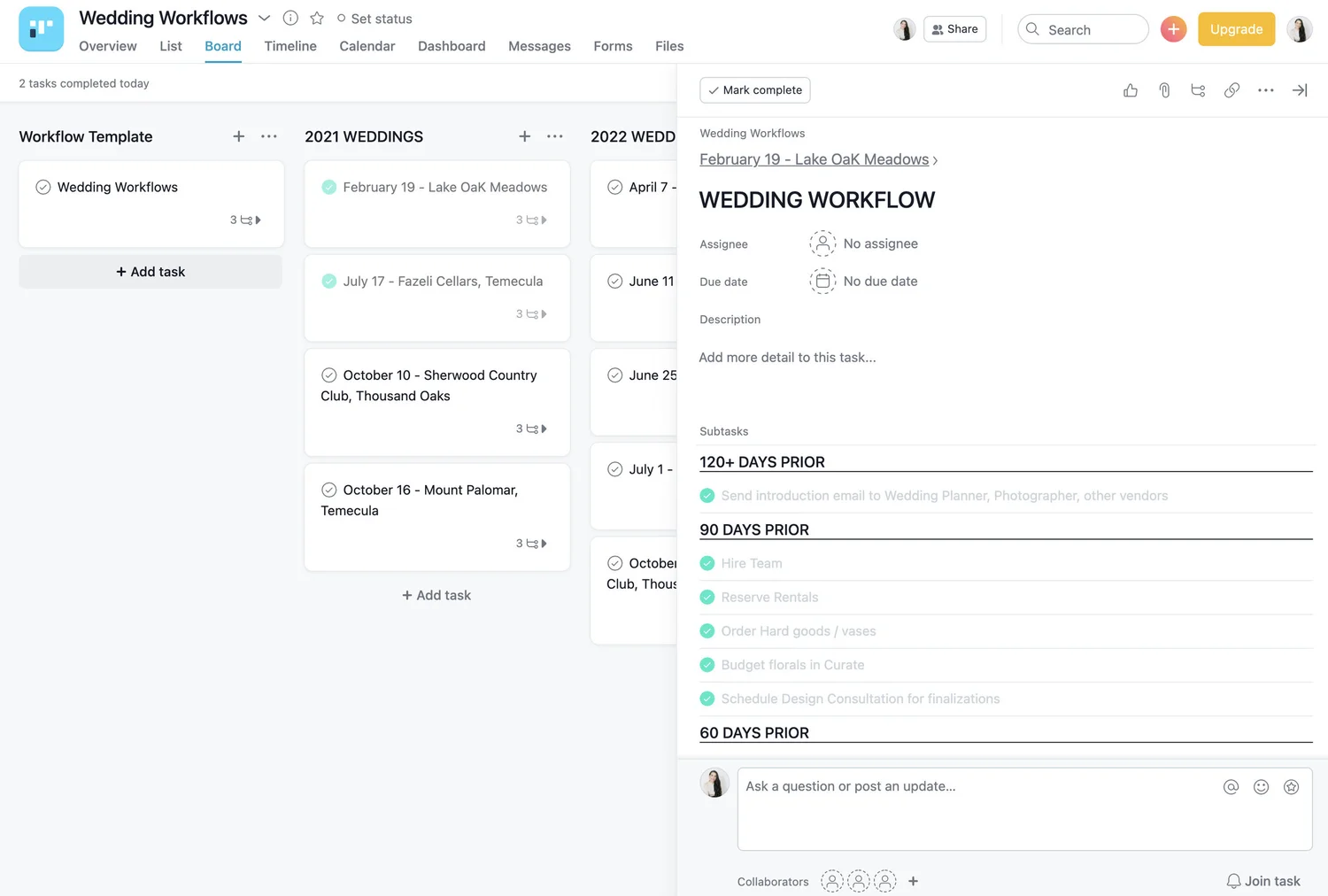
Task: Expand the February 19 breadcrumb chevron
Action: pos(936,159)
